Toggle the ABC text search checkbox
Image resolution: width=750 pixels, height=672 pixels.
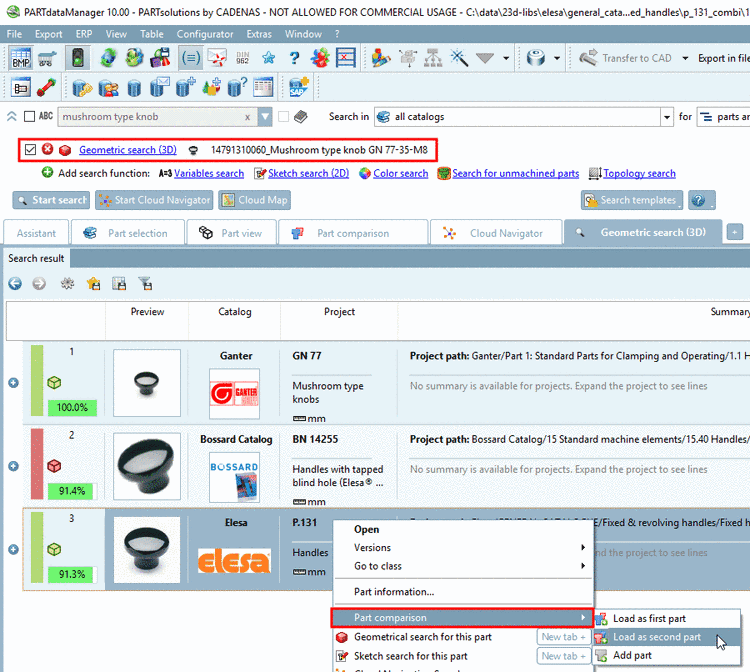tap(29, 117)
